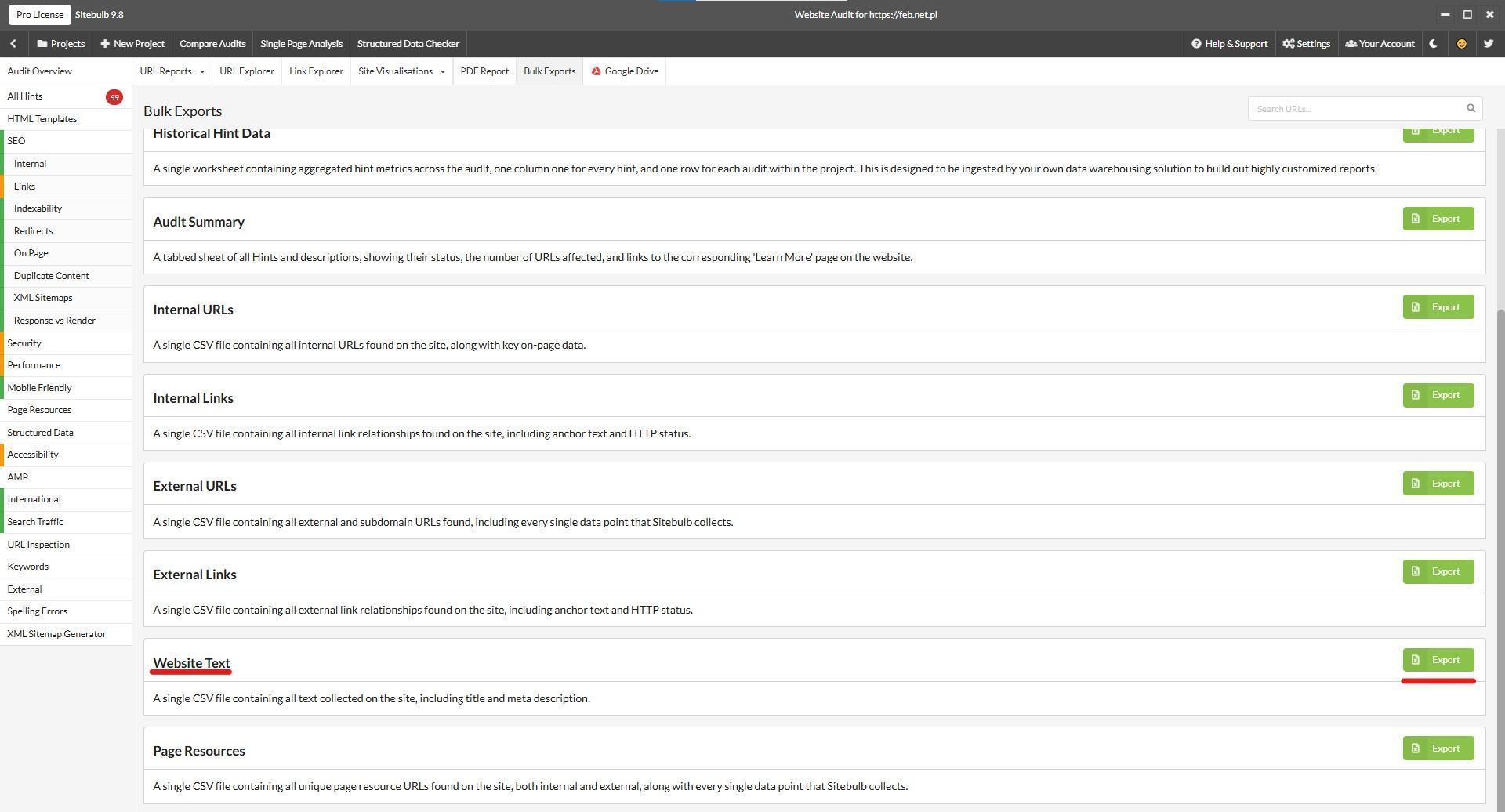The width and height of the screenshot is (1505, 812).
Task: Open the PDF Report tab
Action: pos(484,71)
